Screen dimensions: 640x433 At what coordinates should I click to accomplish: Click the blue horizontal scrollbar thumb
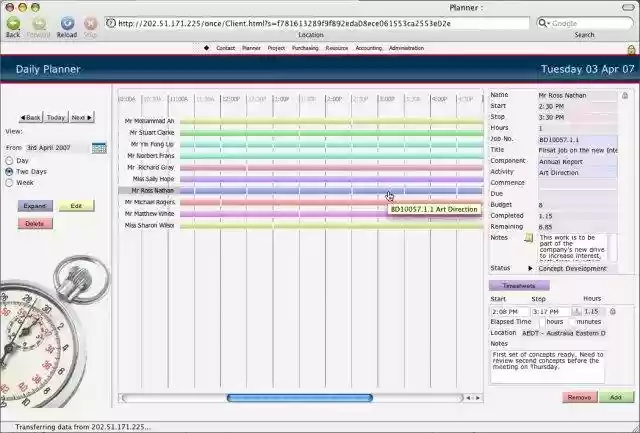click(300, 397)
